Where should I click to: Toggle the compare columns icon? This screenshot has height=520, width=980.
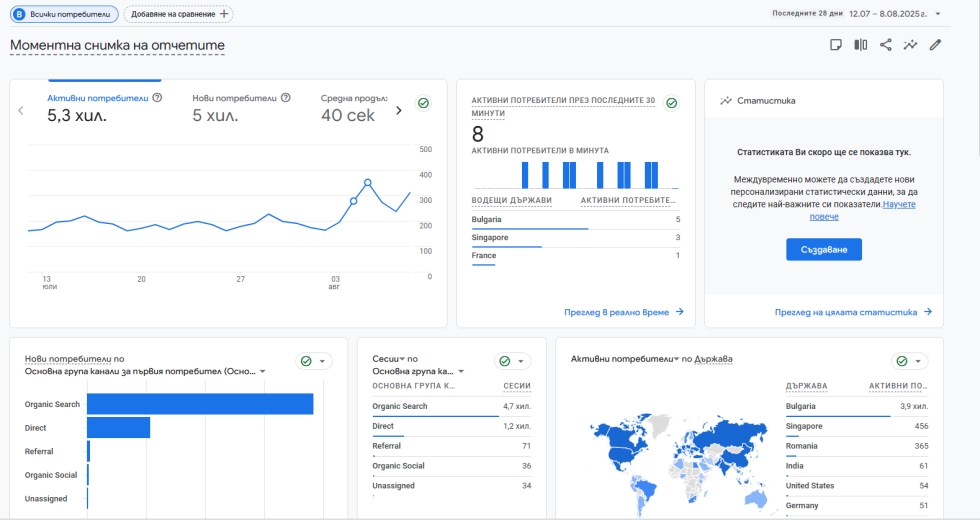tap(861, 45)
